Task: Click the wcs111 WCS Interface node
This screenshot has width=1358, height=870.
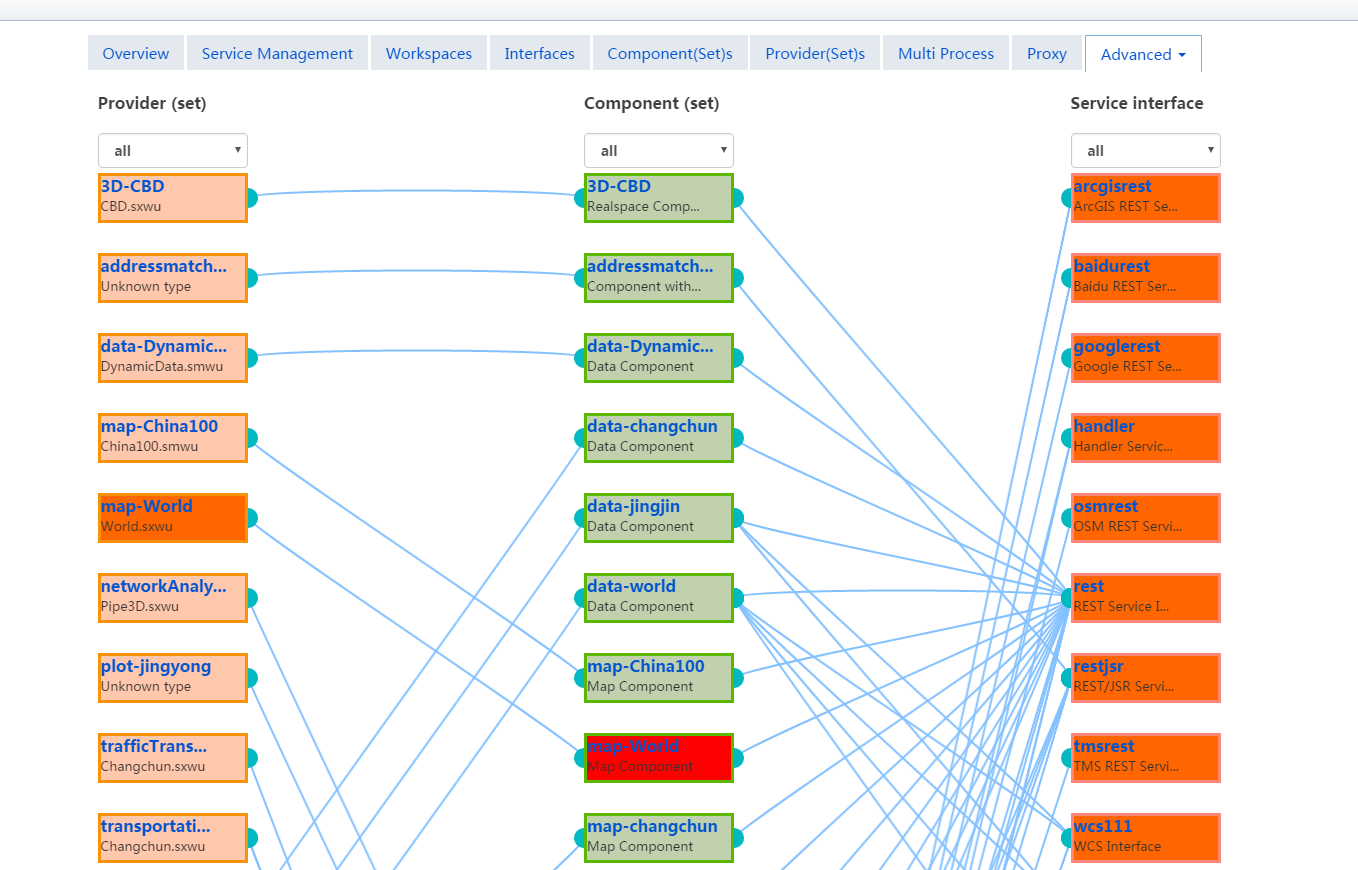Action: [1145, 838]
